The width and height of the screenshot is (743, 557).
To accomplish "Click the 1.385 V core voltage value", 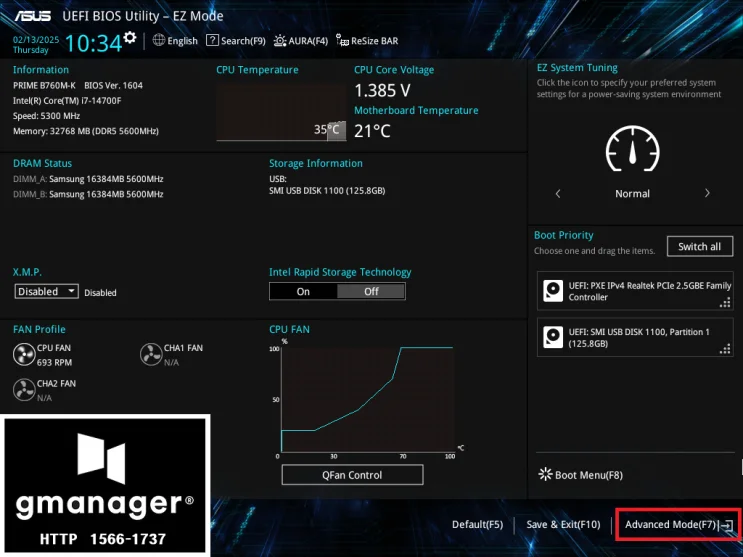I will pyautogui.click(x=382, y=91).
